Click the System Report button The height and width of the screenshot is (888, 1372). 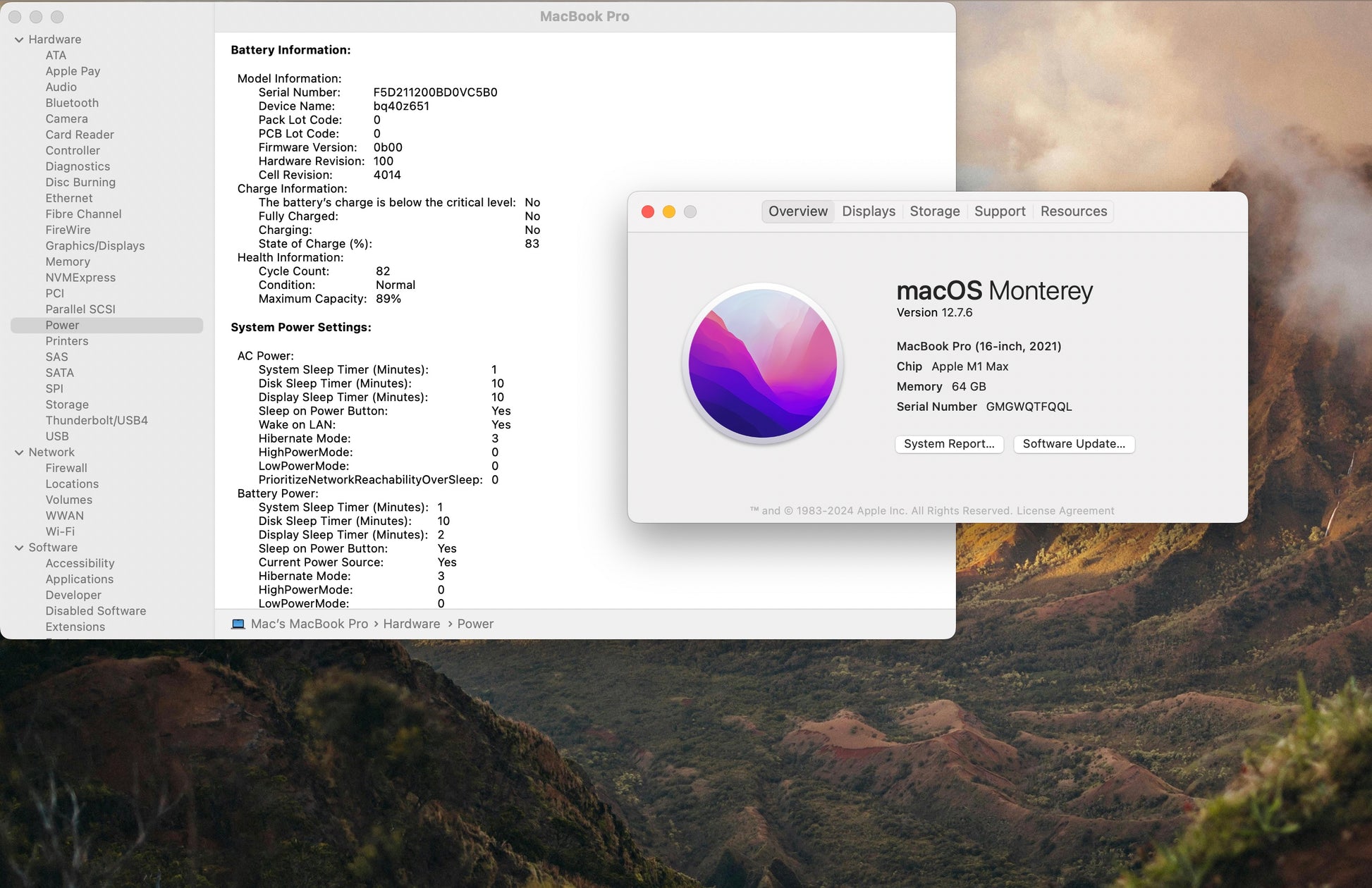tap(948, 444)
